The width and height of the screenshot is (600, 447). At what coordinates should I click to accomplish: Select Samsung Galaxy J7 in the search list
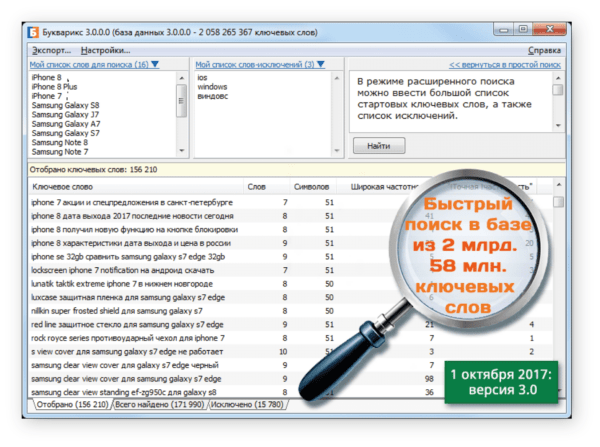tap(65, 114)
